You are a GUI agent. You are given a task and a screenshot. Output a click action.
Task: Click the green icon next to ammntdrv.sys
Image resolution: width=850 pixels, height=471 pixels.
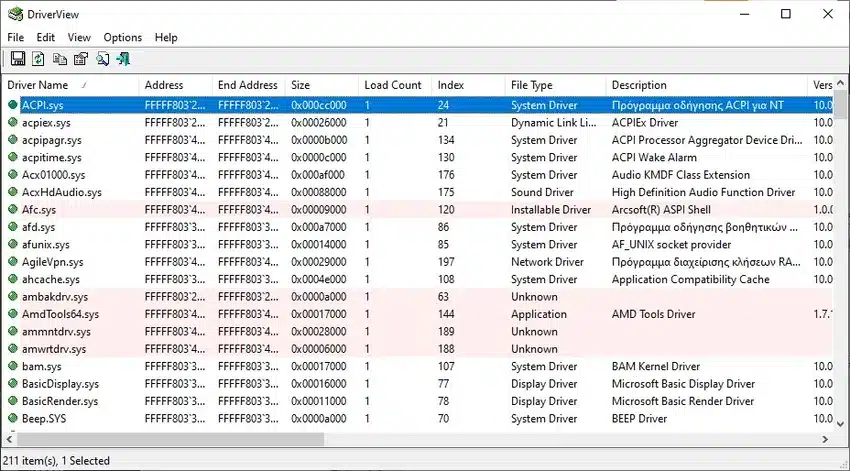click(12, 331)
